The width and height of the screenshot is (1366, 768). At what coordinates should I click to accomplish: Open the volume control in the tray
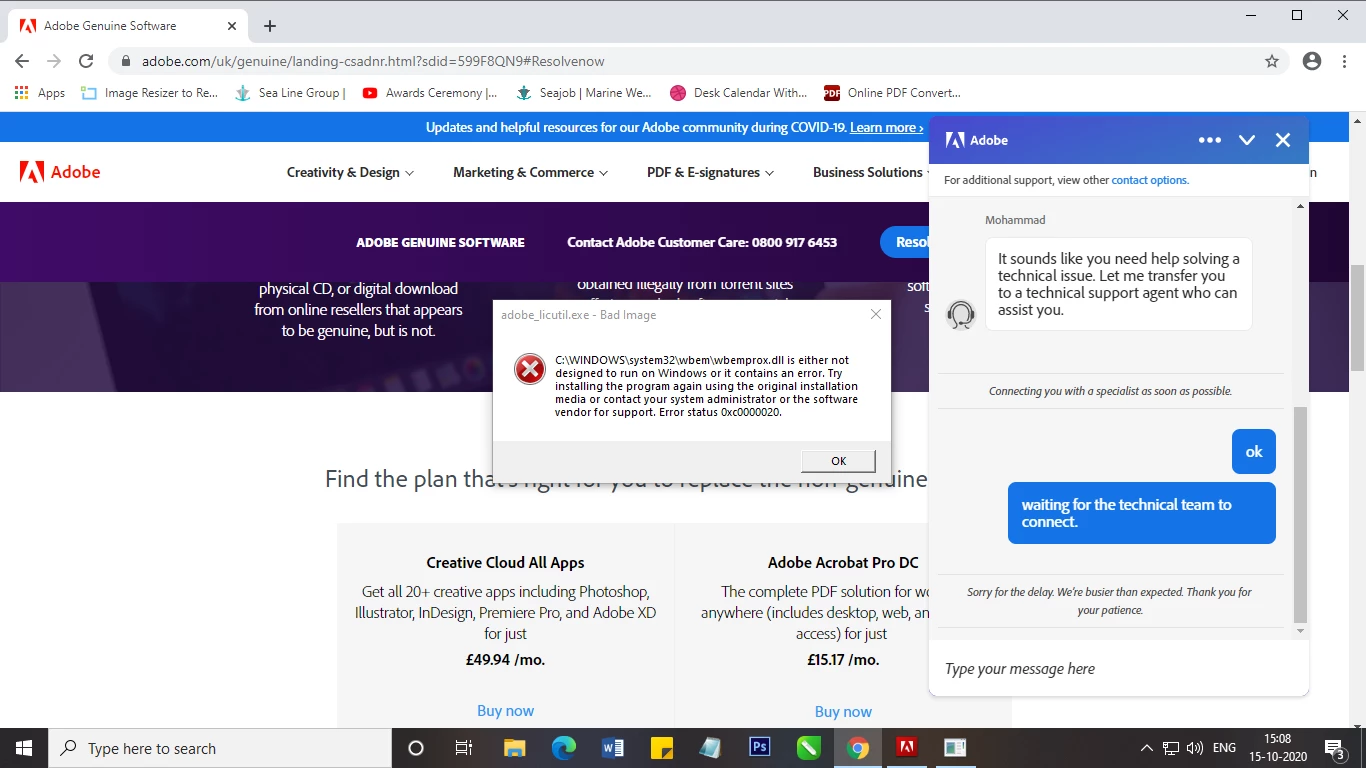[1194, 748]
